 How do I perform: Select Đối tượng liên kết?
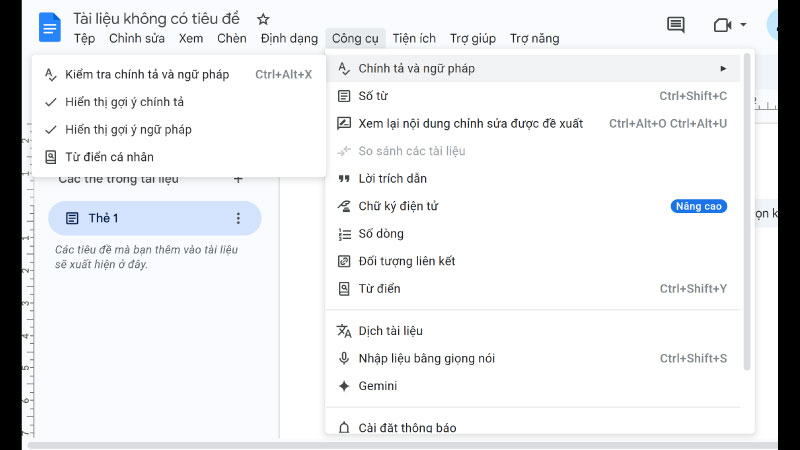click(x=533, y=261)
